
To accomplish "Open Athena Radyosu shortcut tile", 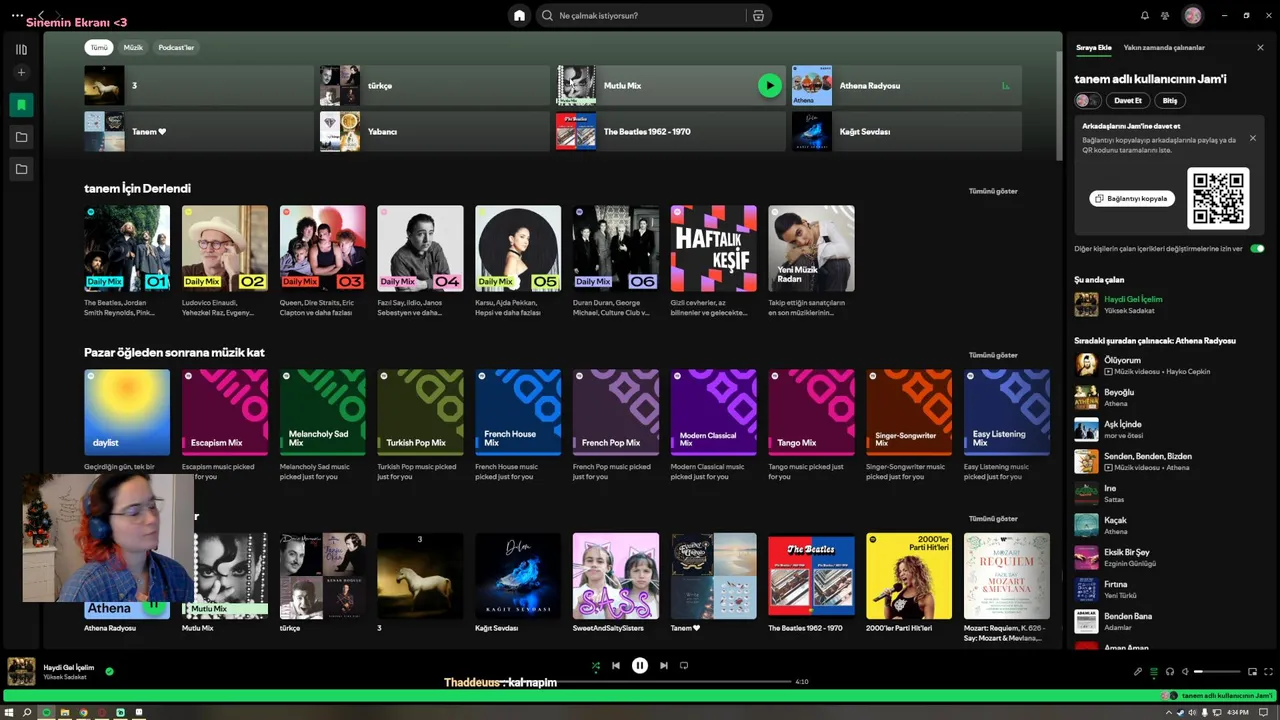I will [906, 86].
